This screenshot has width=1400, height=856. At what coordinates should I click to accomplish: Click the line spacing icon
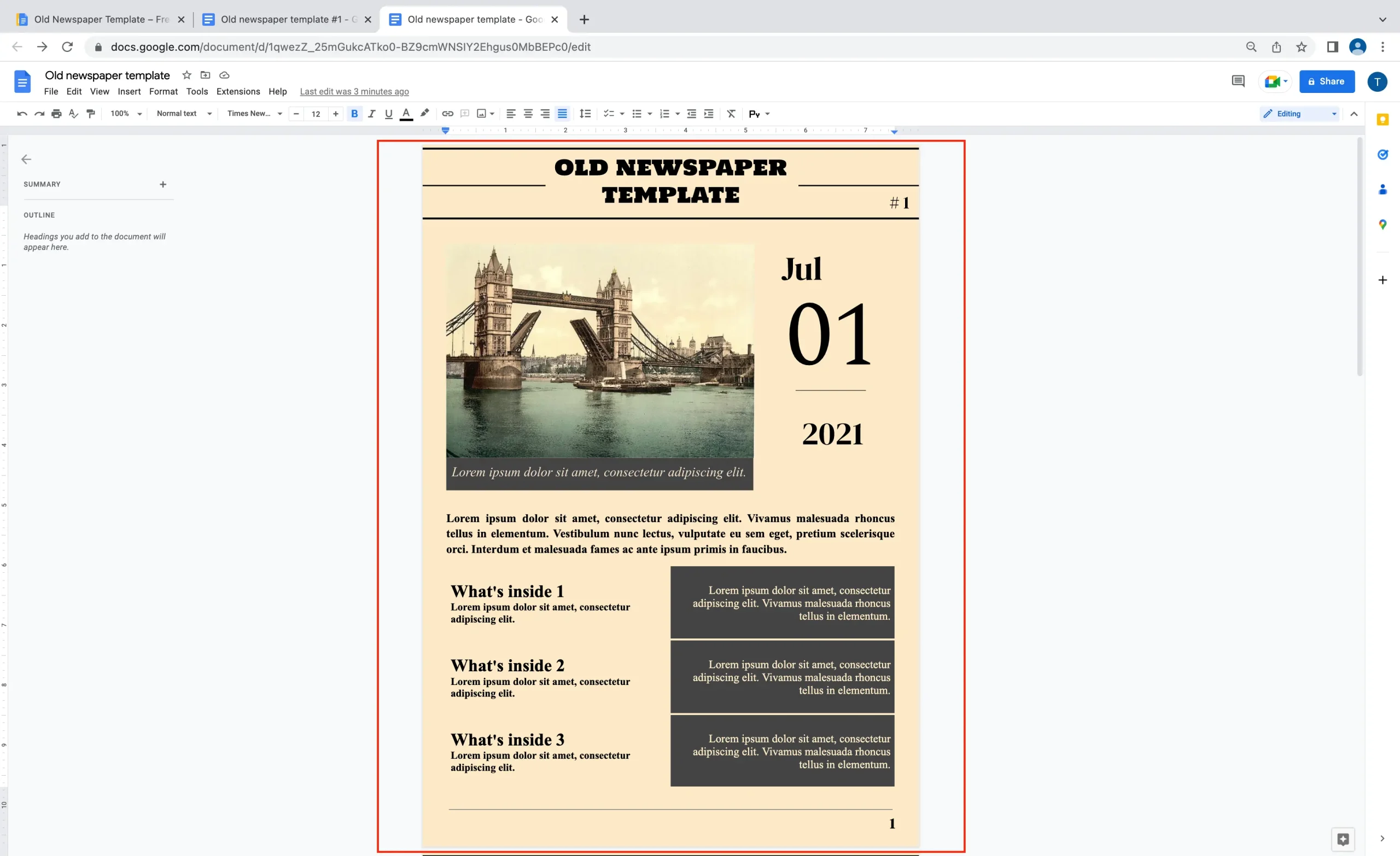[584, 114]
